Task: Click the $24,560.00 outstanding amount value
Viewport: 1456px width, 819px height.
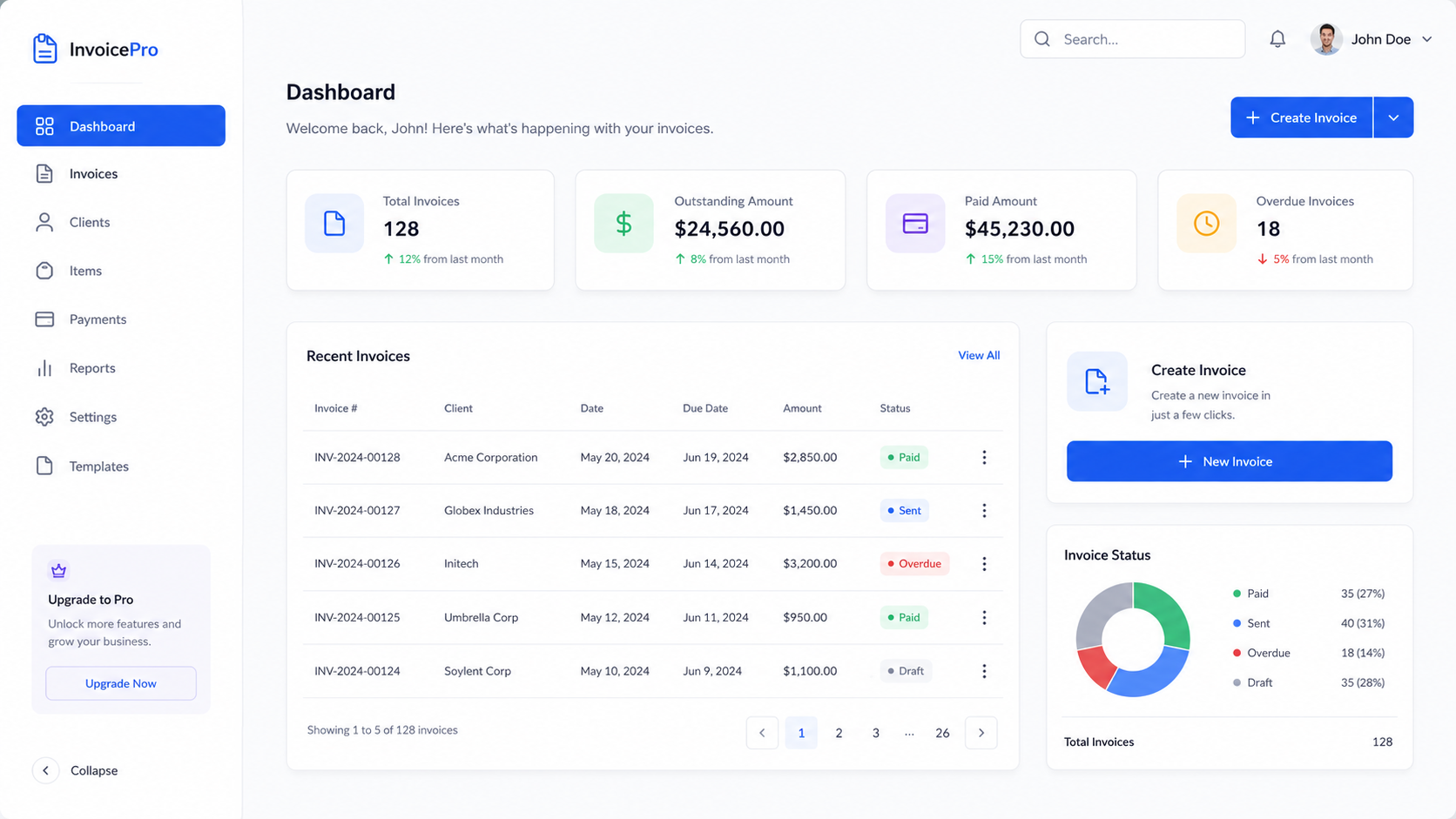Action: pyautogui.click(x=730, y=229)
